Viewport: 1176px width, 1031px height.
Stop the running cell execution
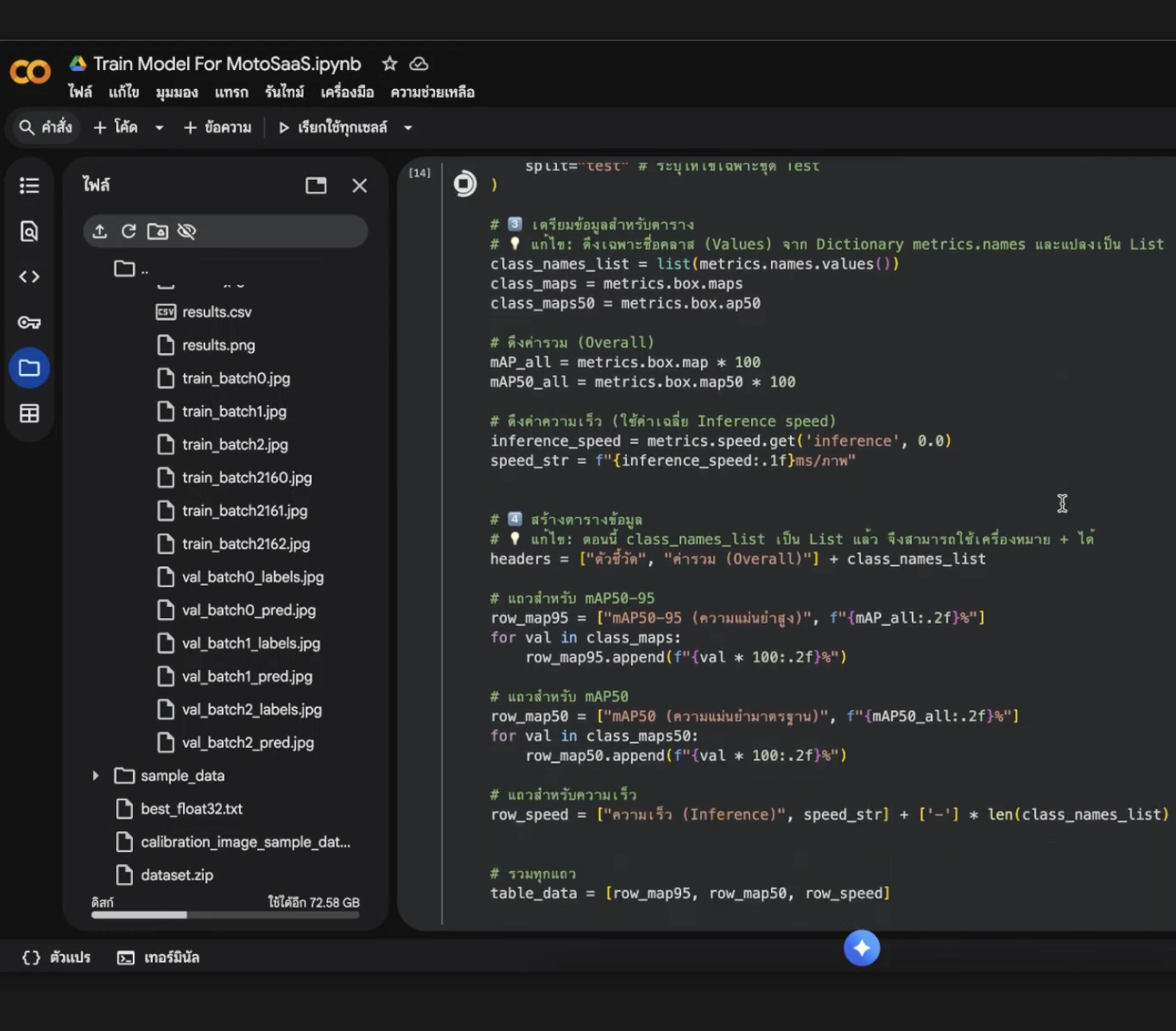(465, 184)
